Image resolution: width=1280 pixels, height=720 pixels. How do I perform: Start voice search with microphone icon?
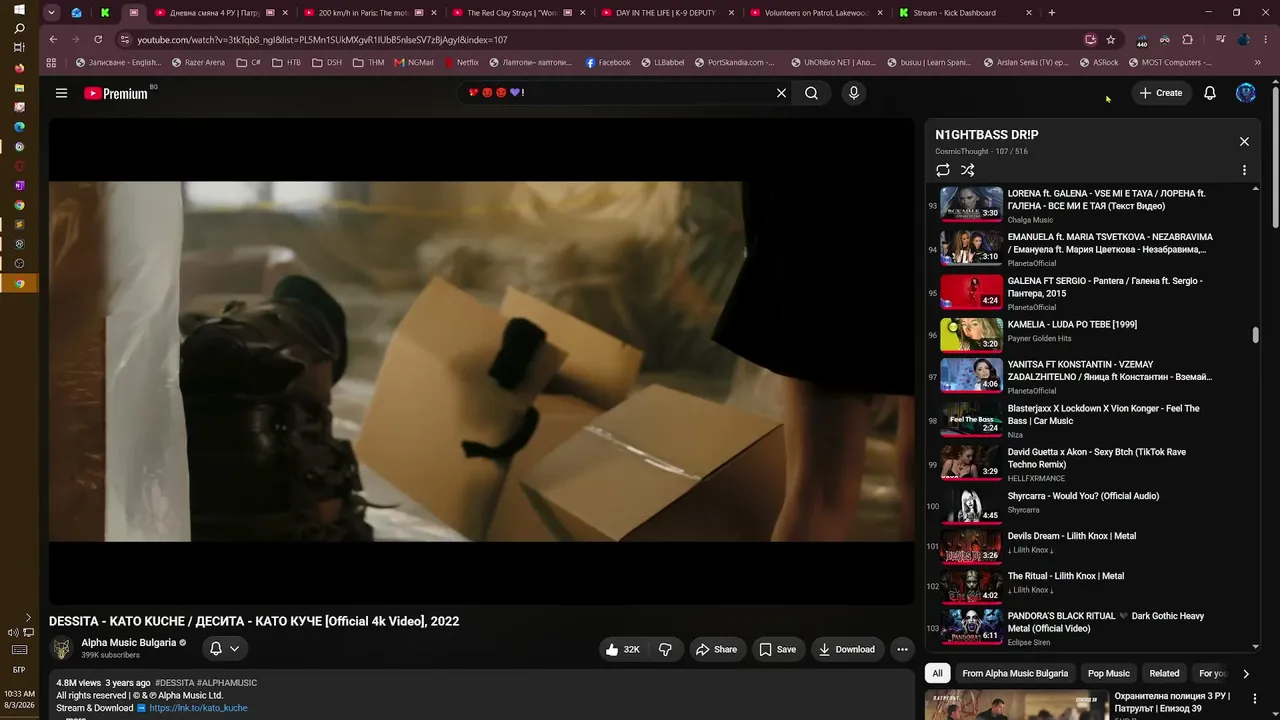[853, 93]
